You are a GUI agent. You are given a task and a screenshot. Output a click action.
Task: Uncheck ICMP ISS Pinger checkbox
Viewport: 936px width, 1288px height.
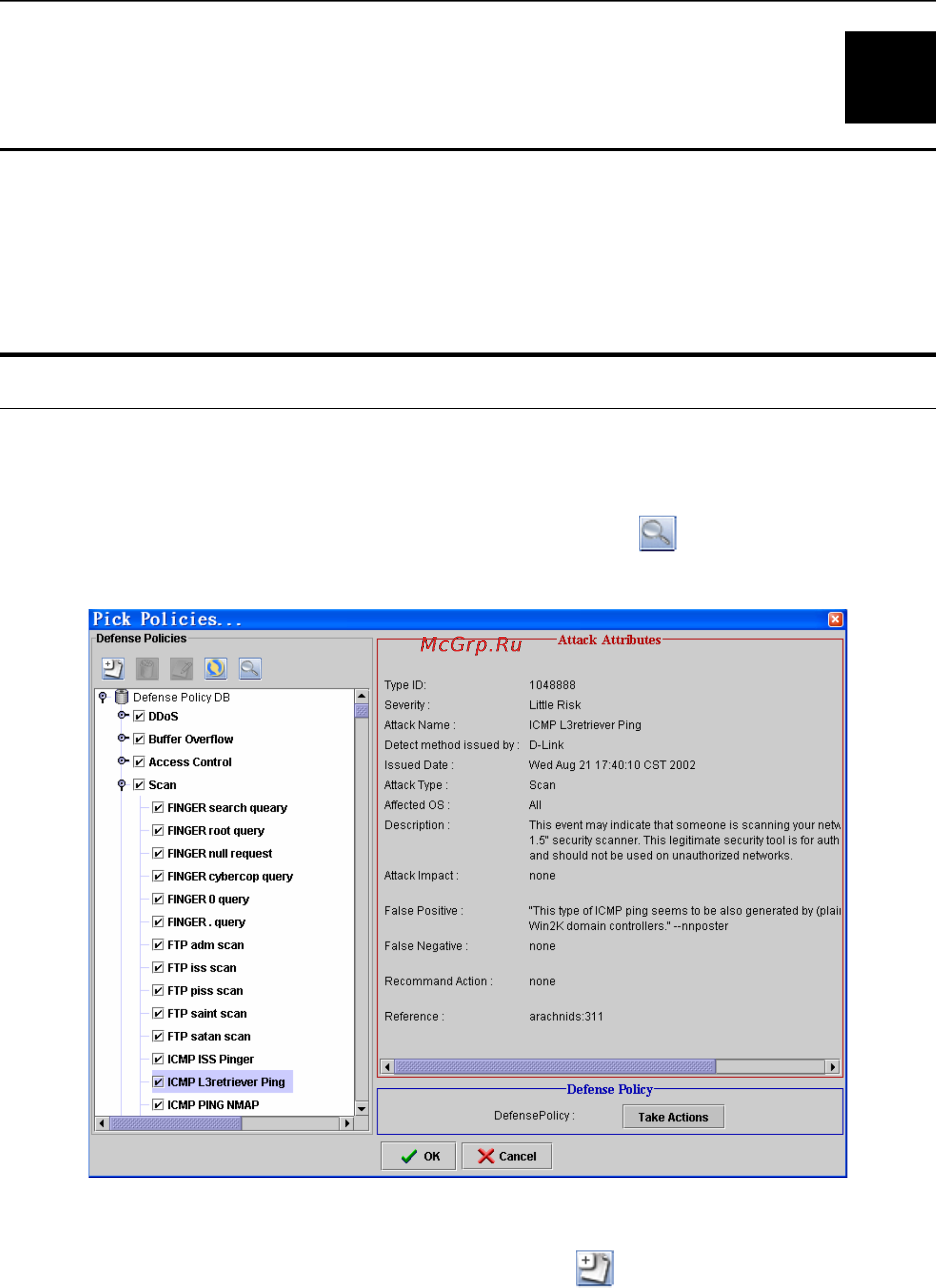158,1059
